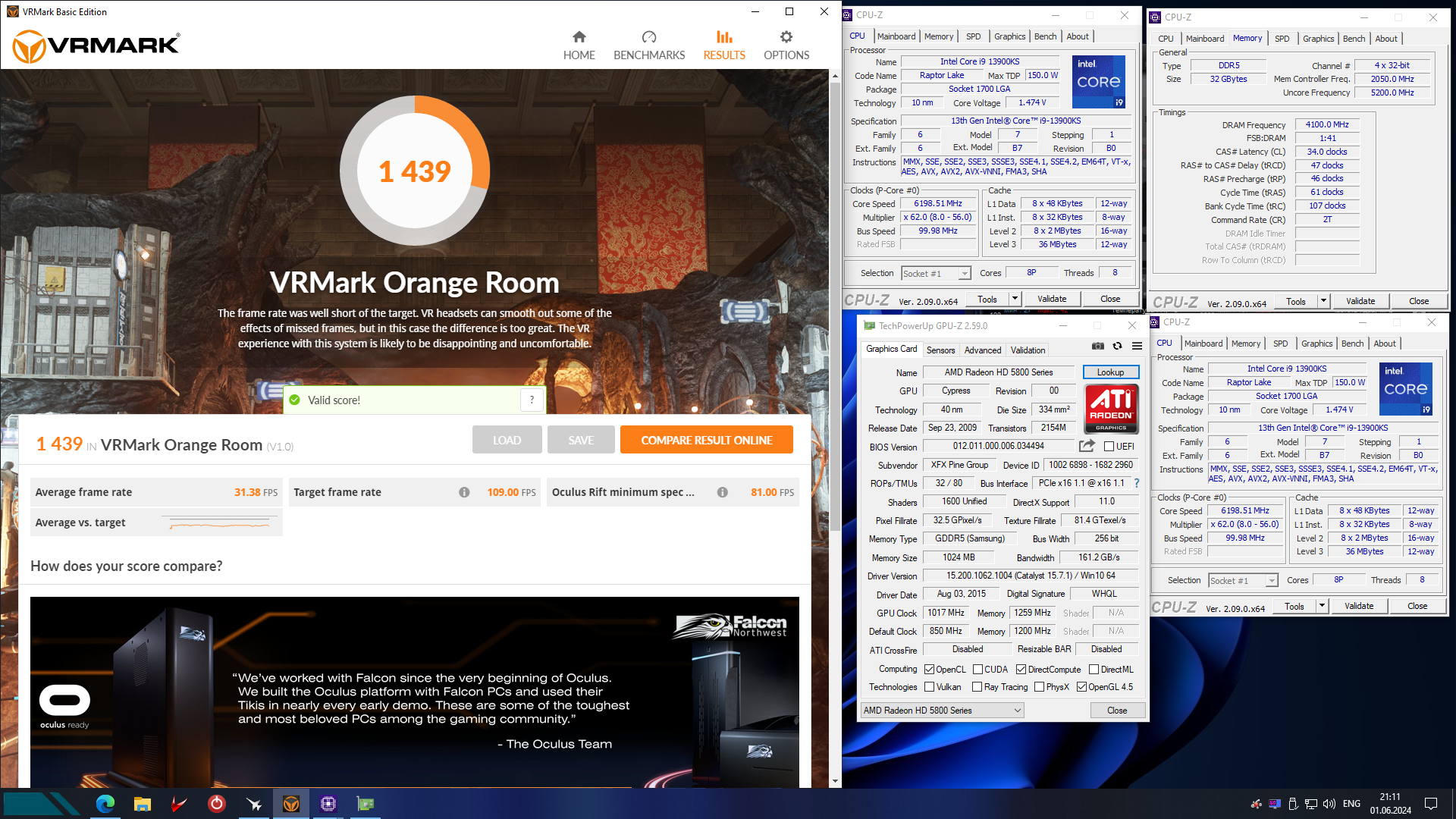
Task: Switch to Advanced tab in GPU-Z
Action: 983,350
